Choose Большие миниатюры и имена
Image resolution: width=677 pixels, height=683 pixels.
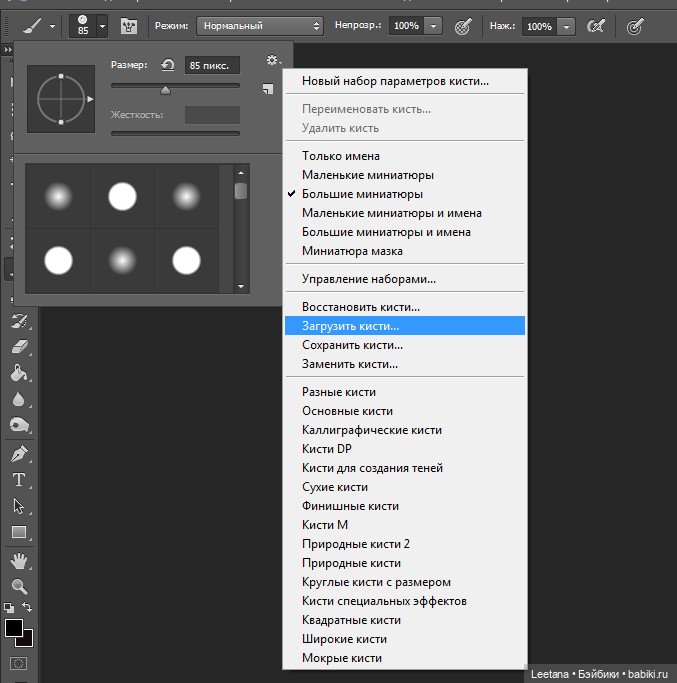click(x=405, y=232)
